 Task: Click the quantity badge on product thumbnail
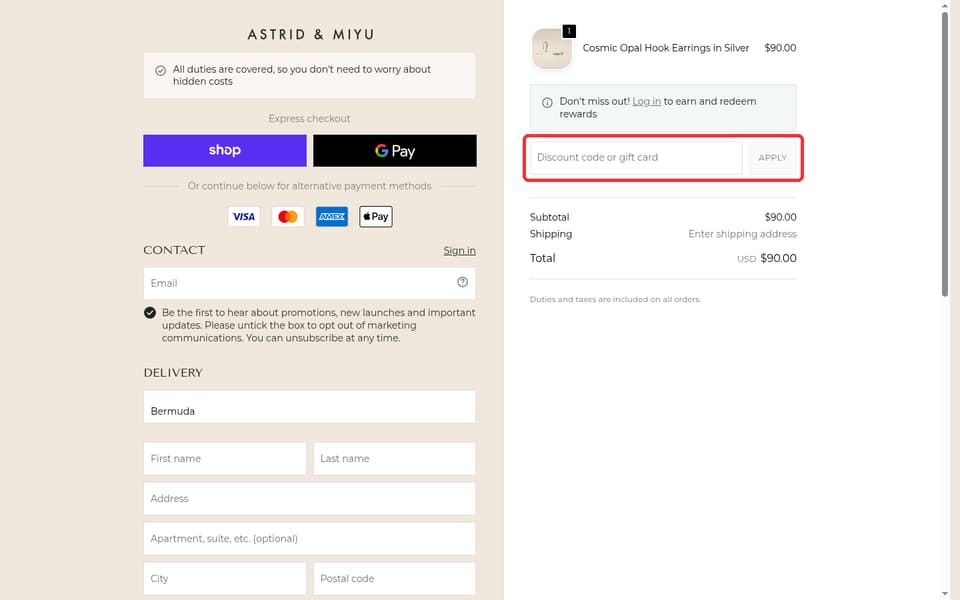[x=569, y=31]
